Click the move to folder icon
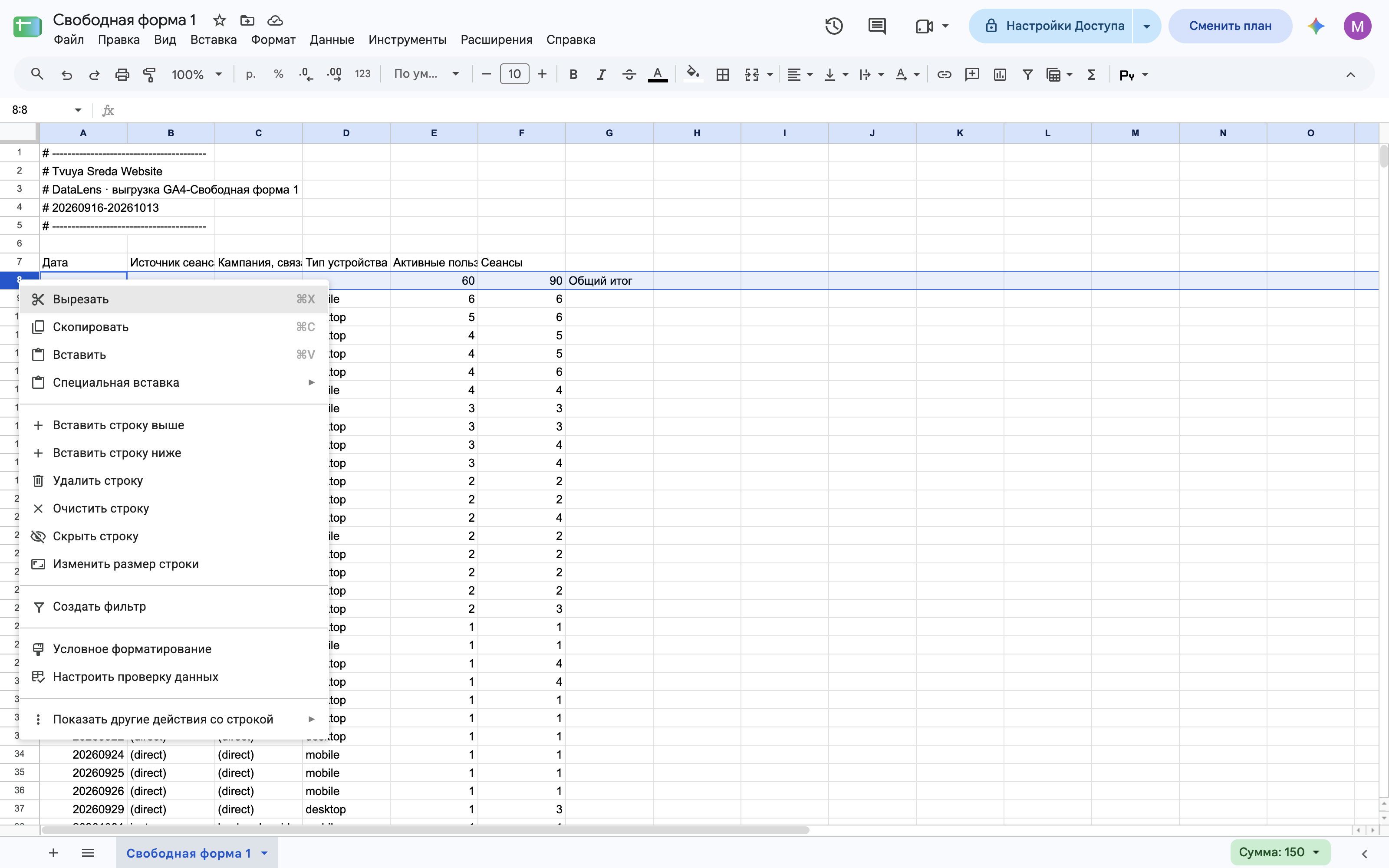The width and height of the screenshot is (1389, 868). tap(247, 21)
